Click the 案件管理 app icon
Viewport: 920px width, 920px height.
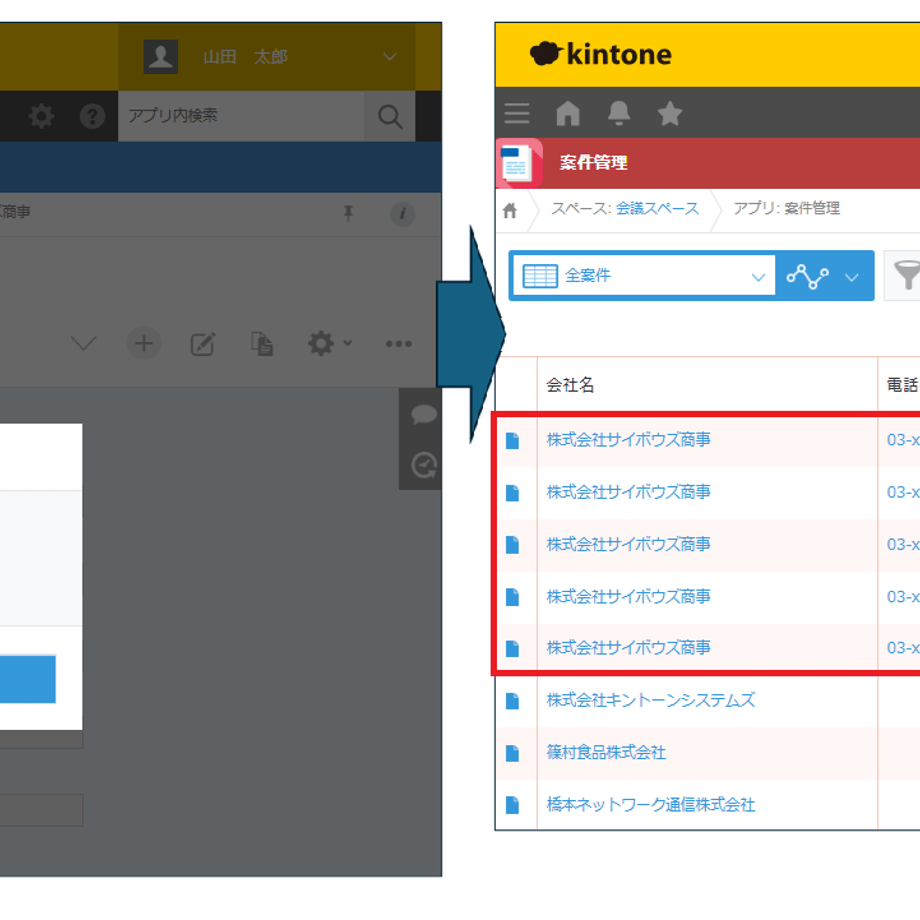[519, 164]
